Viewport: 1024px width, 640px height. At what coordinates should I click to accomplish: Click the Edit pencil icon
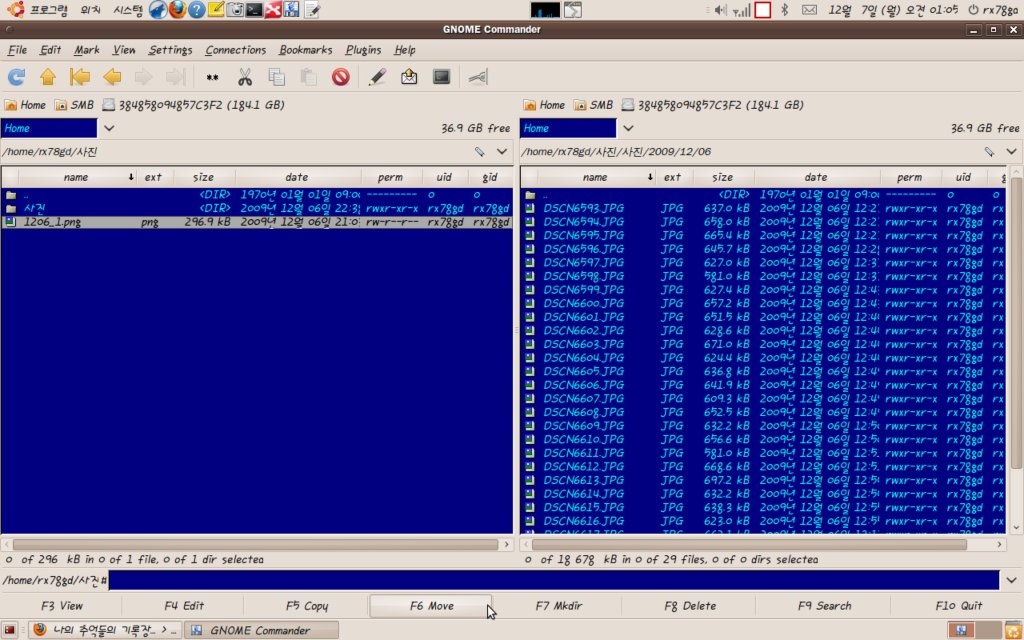(377, 78)
